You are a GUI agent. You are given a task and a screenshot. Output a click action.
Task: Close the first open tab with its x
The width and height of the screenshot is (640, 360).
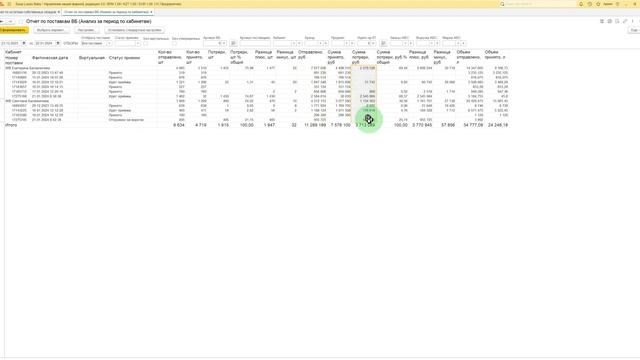click(x=59, y=12)
